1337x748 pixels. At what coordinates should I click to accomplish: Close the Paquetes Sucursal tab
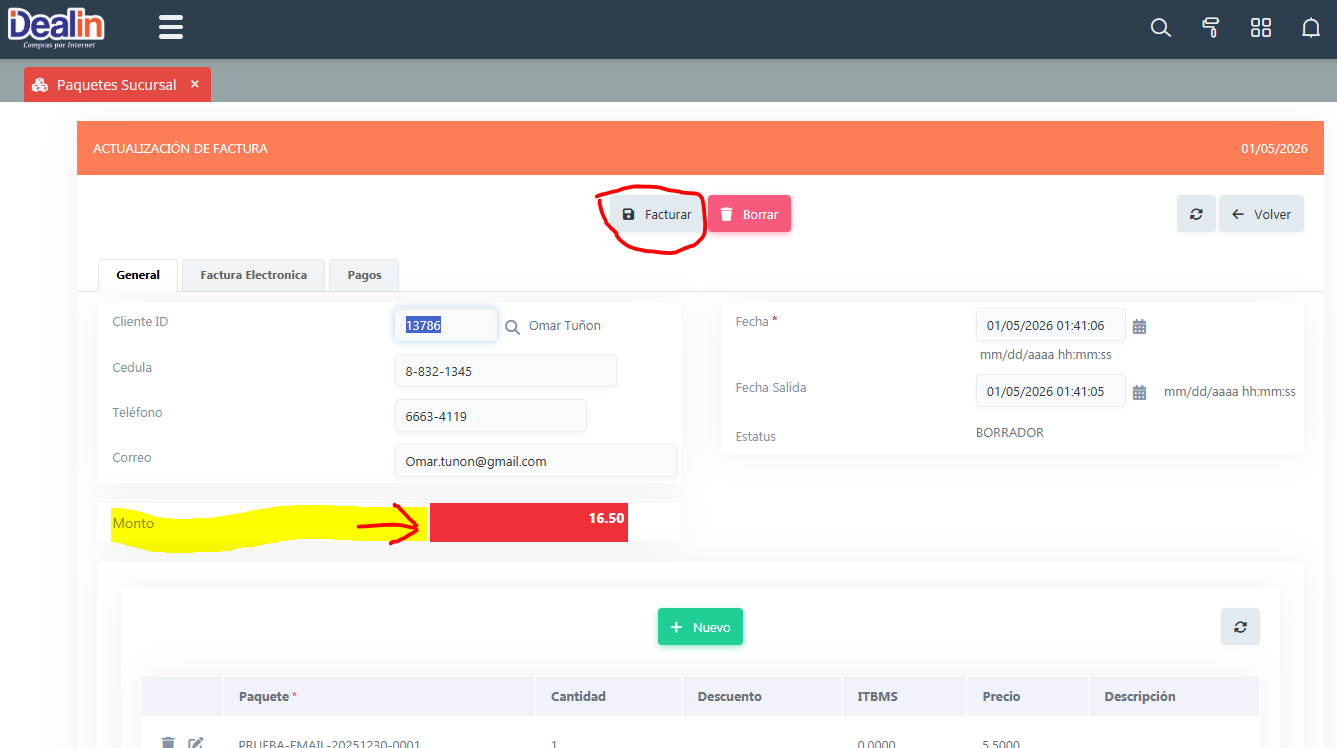coord(195,84)
